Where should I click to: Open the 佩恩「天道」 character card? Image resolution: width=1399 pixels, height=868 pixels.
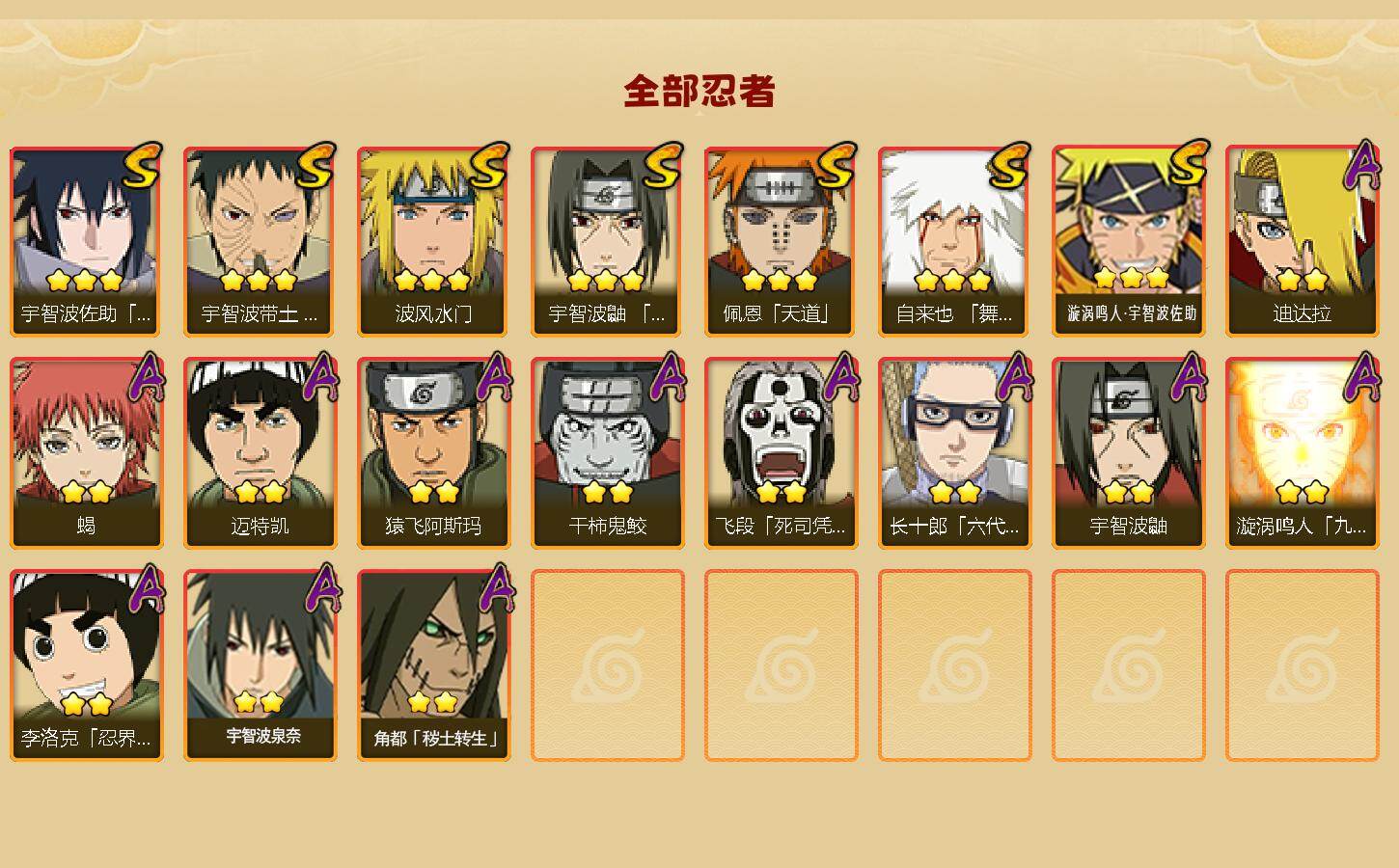point(781,241)
